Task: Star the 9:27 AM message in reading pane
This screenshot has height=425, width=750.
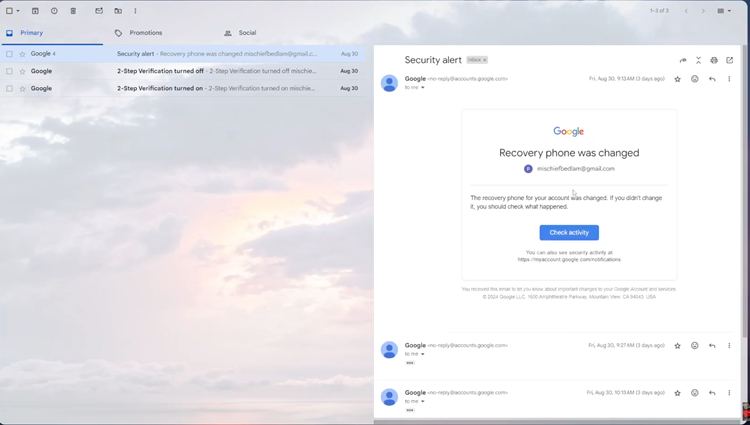Action: [677, 346]
